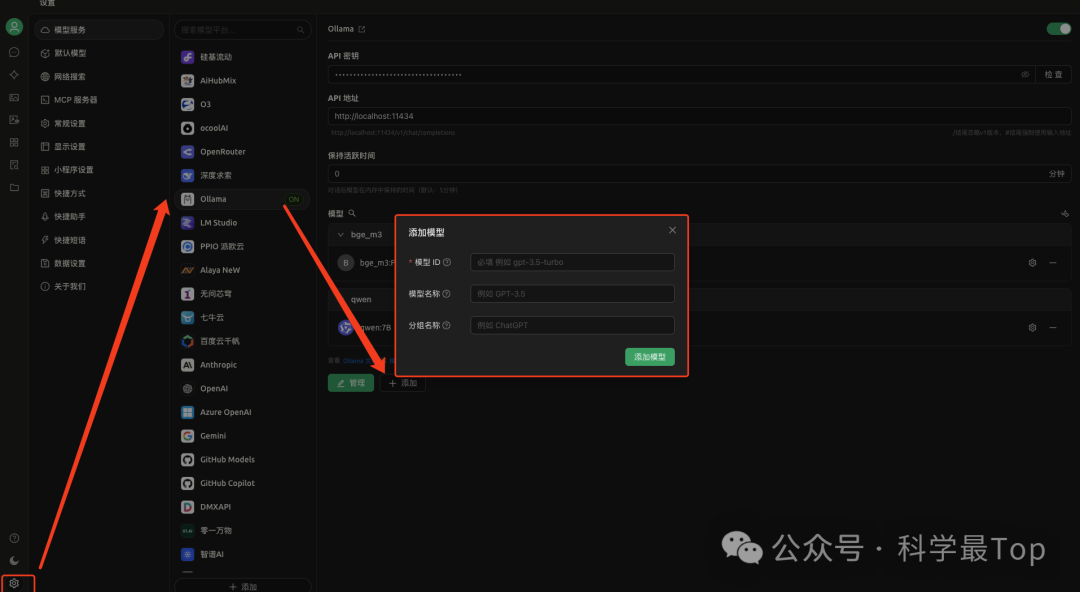The height and width of the screenshot is (592, 1080).
Task: Select the PPIO 派欧云 provider
Action: click(x=242, y=246)
